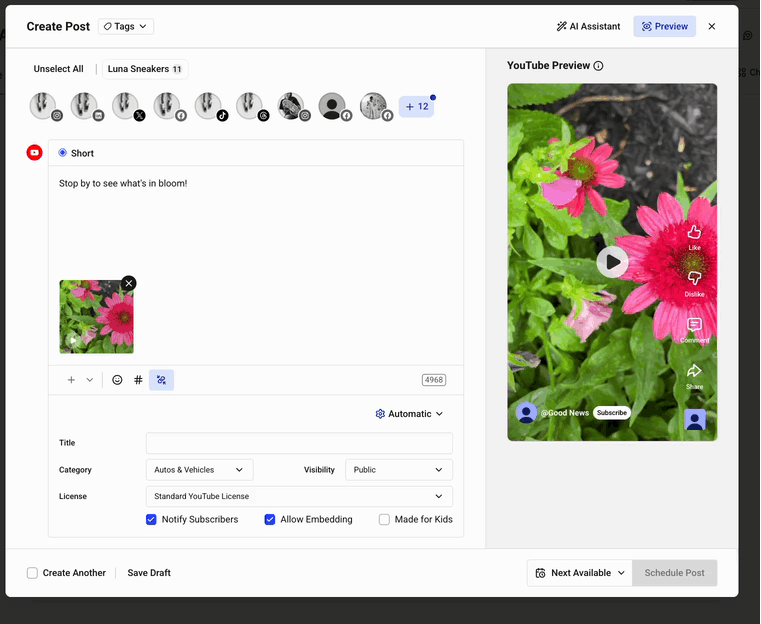Click Unselect All profiles

[58, 69]
